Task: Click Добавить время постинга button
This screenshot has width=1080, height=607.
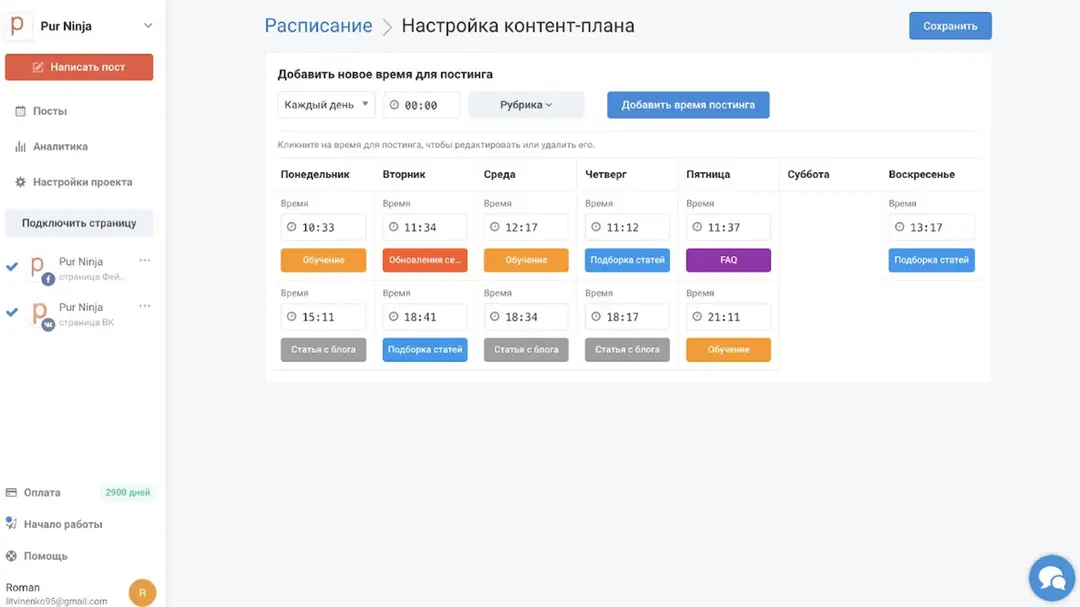Action: point(688,105)
